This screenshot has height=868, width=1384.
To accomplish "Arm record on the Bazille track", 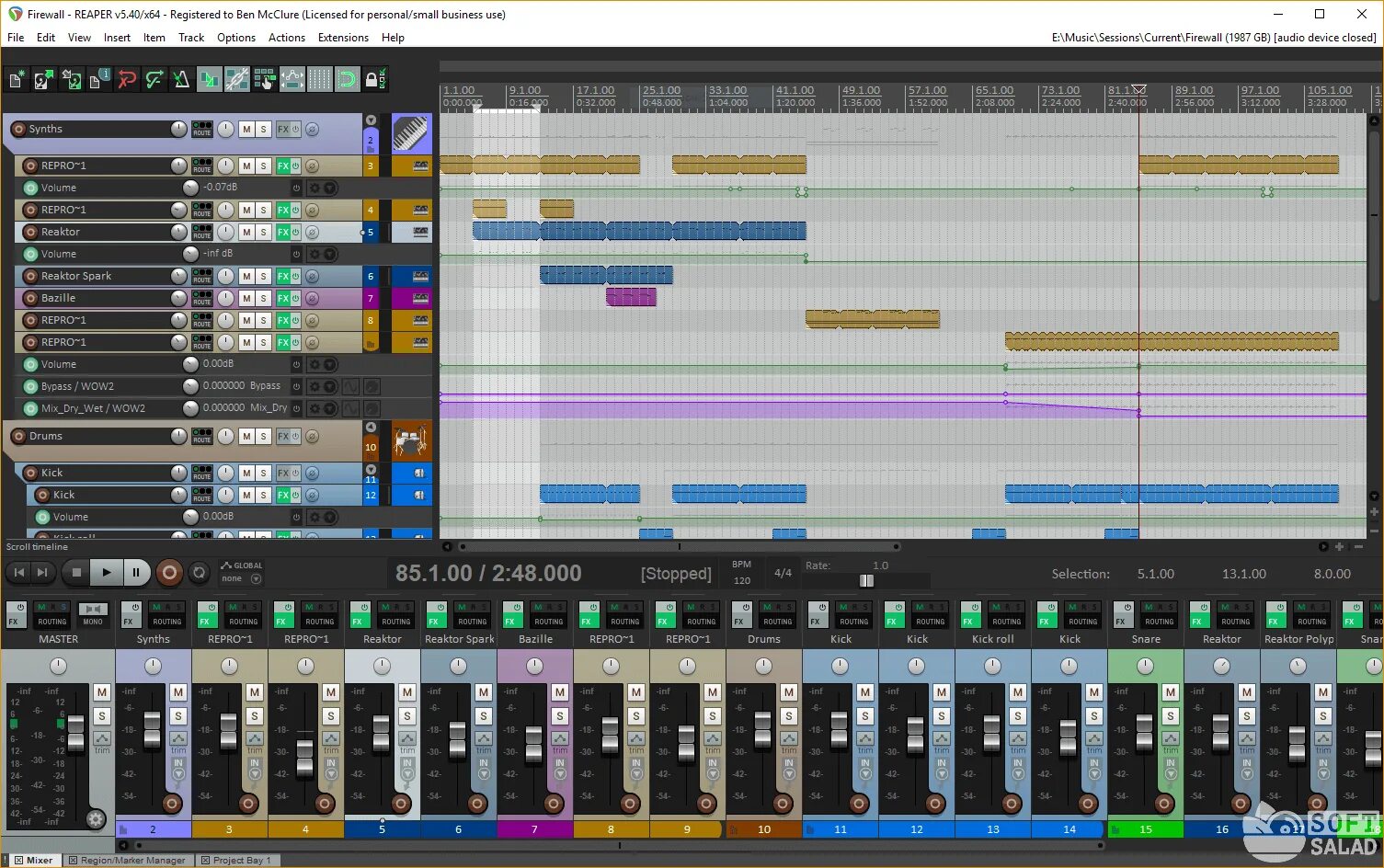I will pyautogui.click(x=30, y=298).
